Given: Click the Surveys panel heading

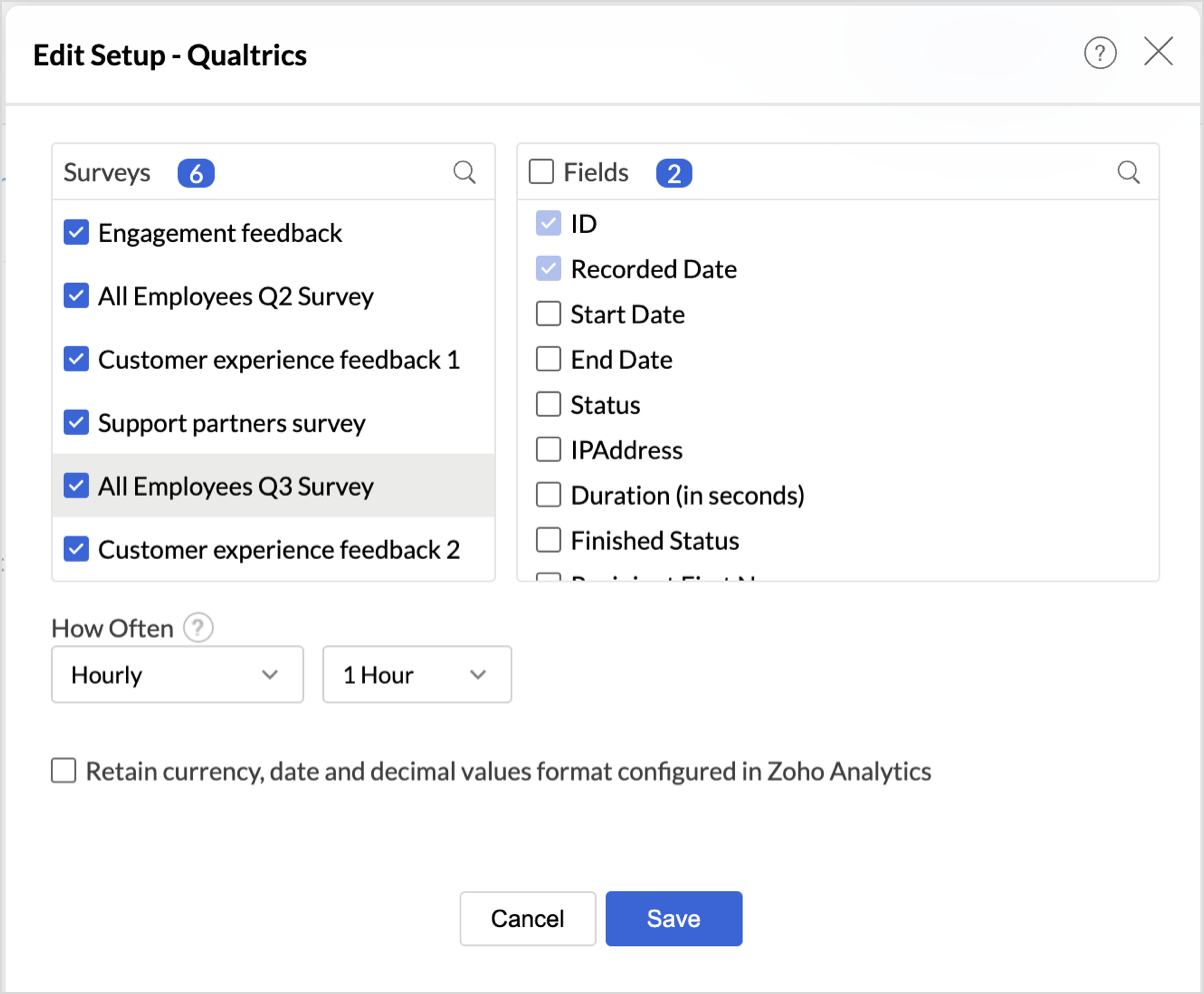Looking at the screenshot, I should point(107,173).
